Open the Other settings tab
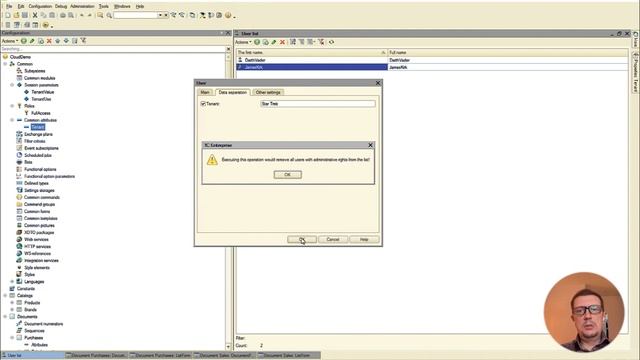640x360 pixels. tap(268, 92)
